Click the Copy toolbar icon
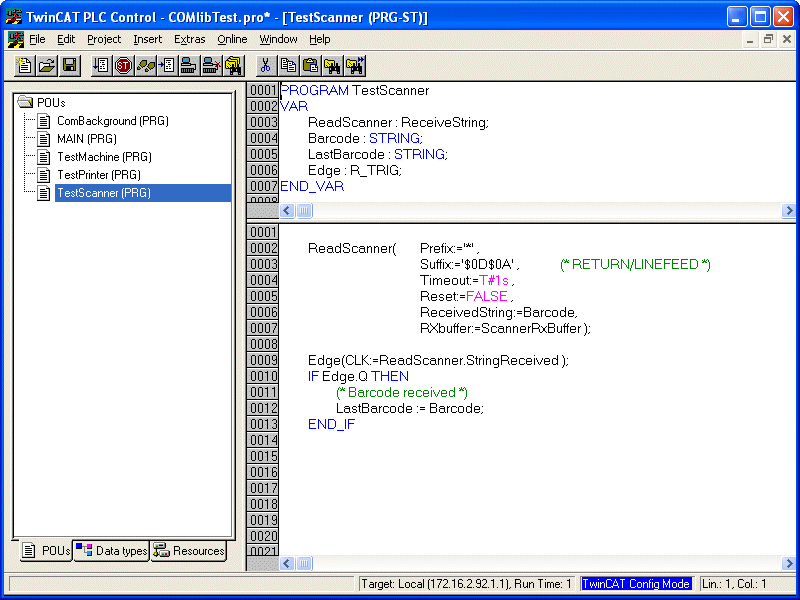The width and height of the screenshot is (800, 600). pyautogui.click(x=288, y=66)
